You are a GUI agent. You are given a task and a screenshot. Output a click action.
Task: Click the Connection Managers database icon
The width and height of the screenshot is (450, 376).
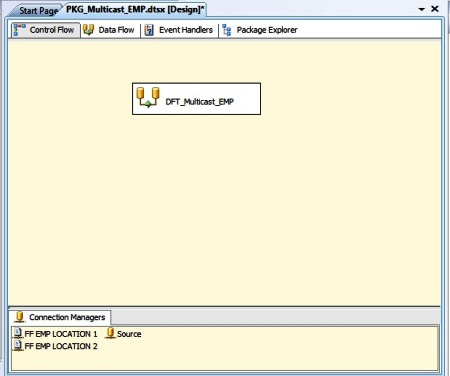tap(20, 317)
